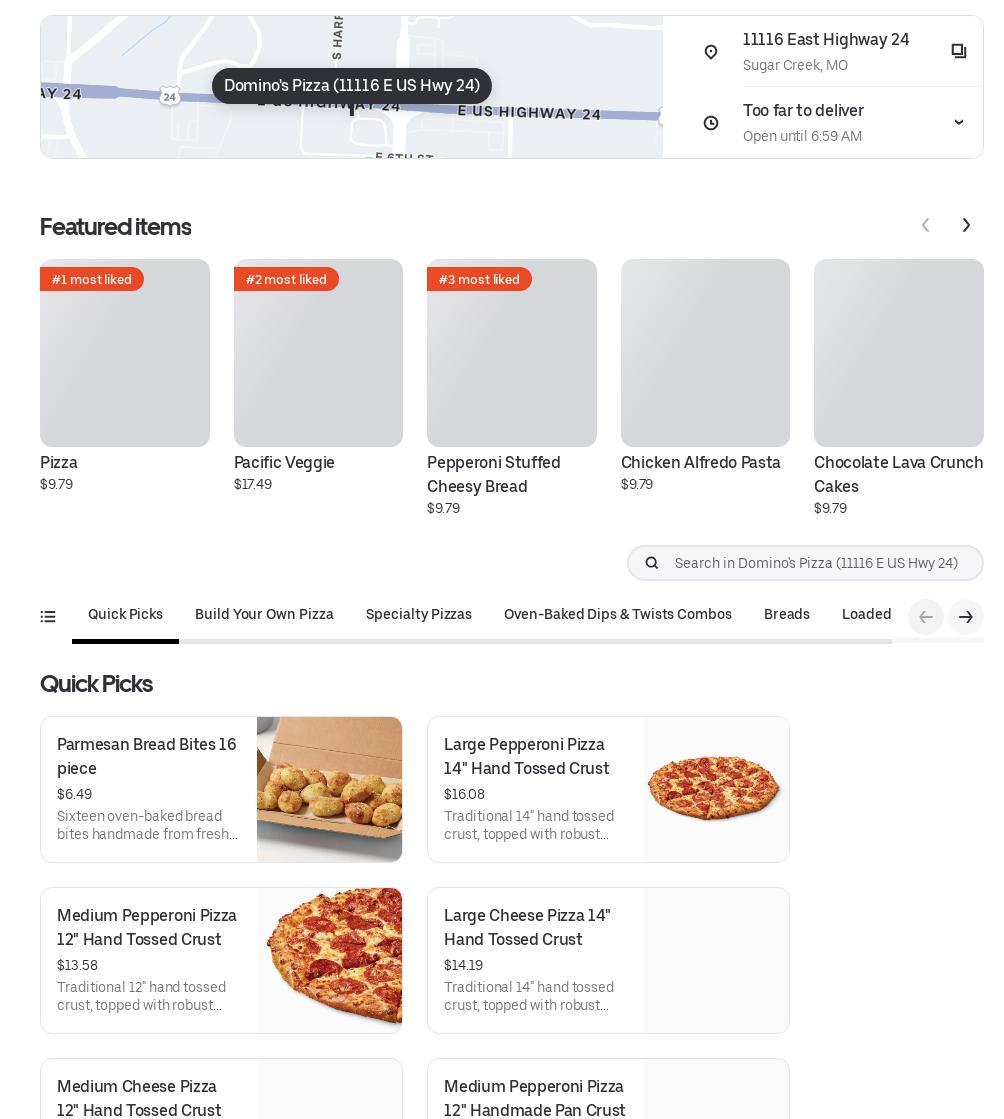Image resolution: width=1004 pixels, height=1119 pixels.
Task: Click previous featured items arrow
Action: click(926, 226)
